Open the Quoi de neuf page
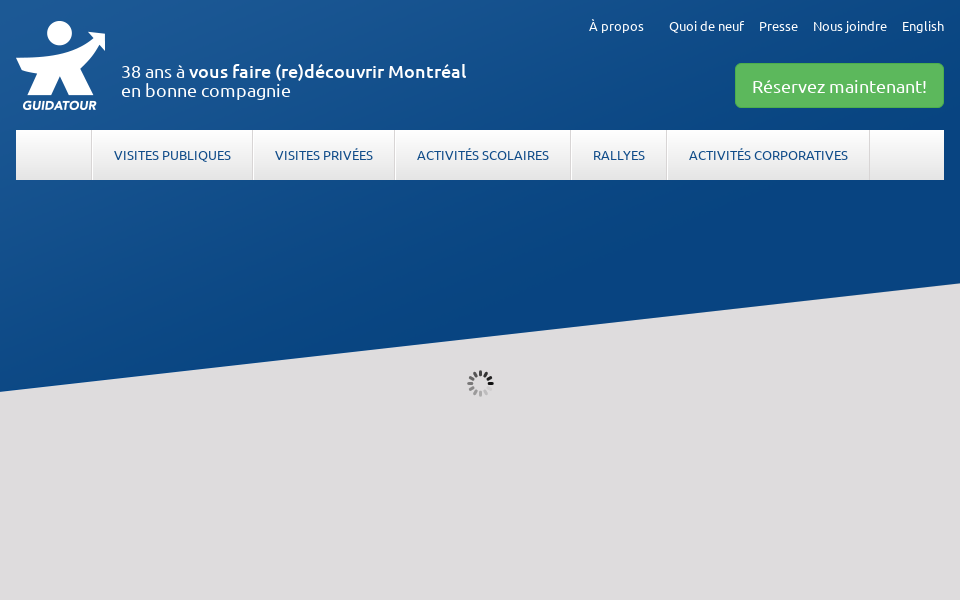This screenshot has width=960, height=600. pos(706,26)
